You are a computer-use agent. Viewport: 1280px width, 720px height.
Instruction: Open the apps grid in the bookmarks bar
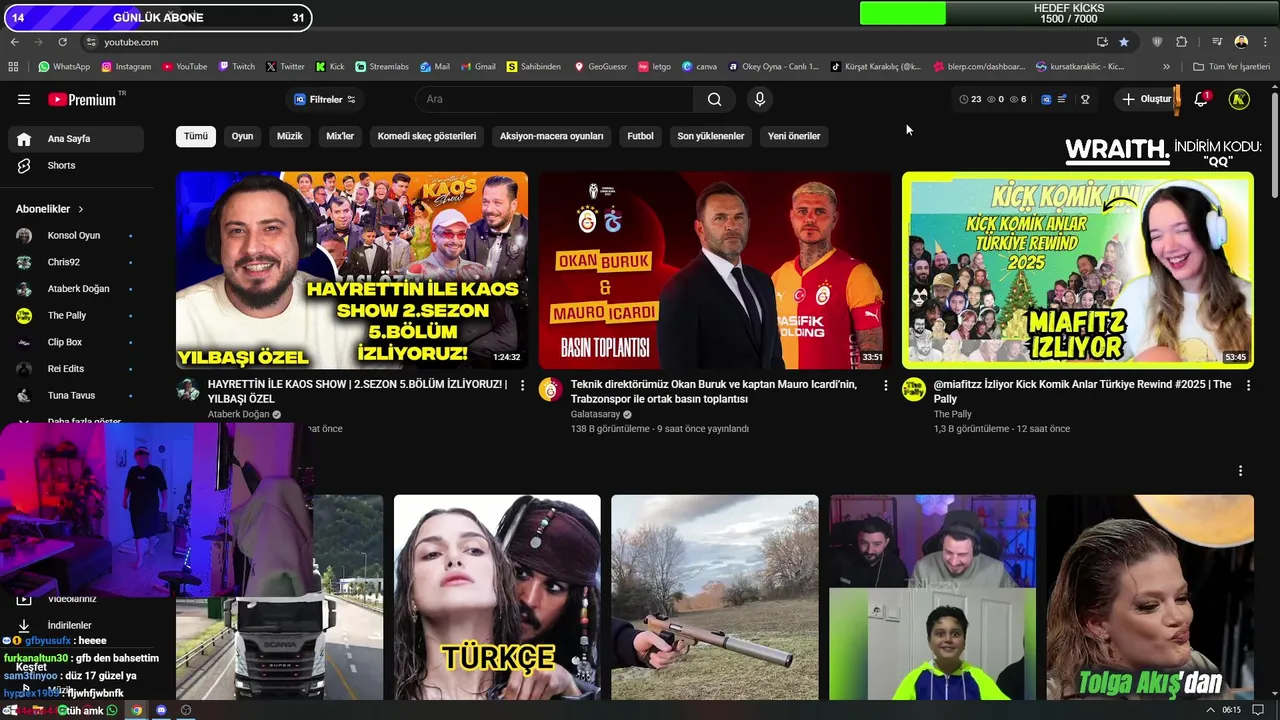click(13, 67)
